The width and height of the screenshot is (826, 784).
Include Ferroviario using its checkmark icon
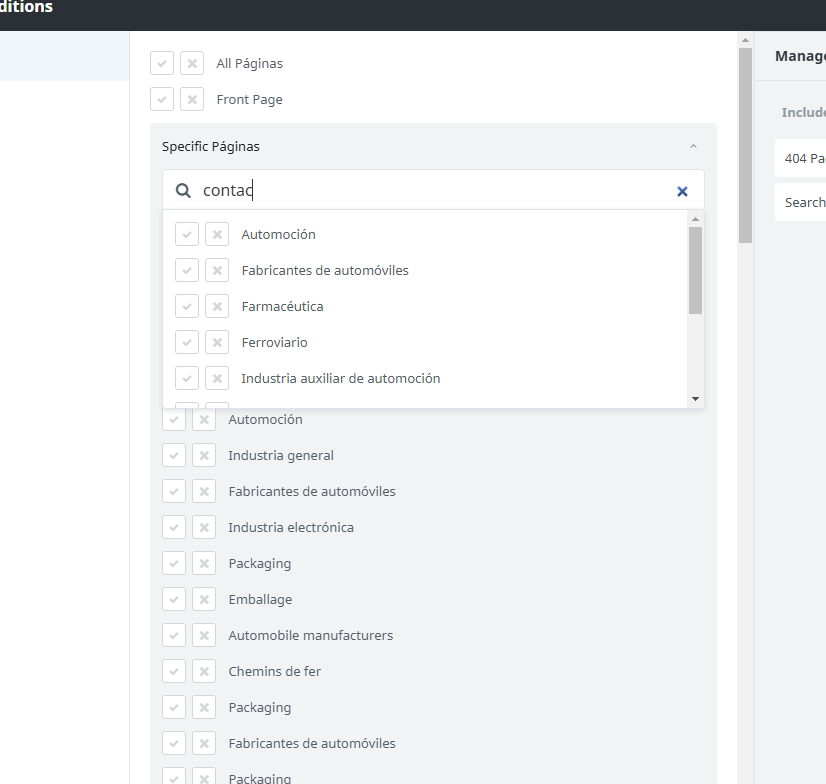[187, 342]
